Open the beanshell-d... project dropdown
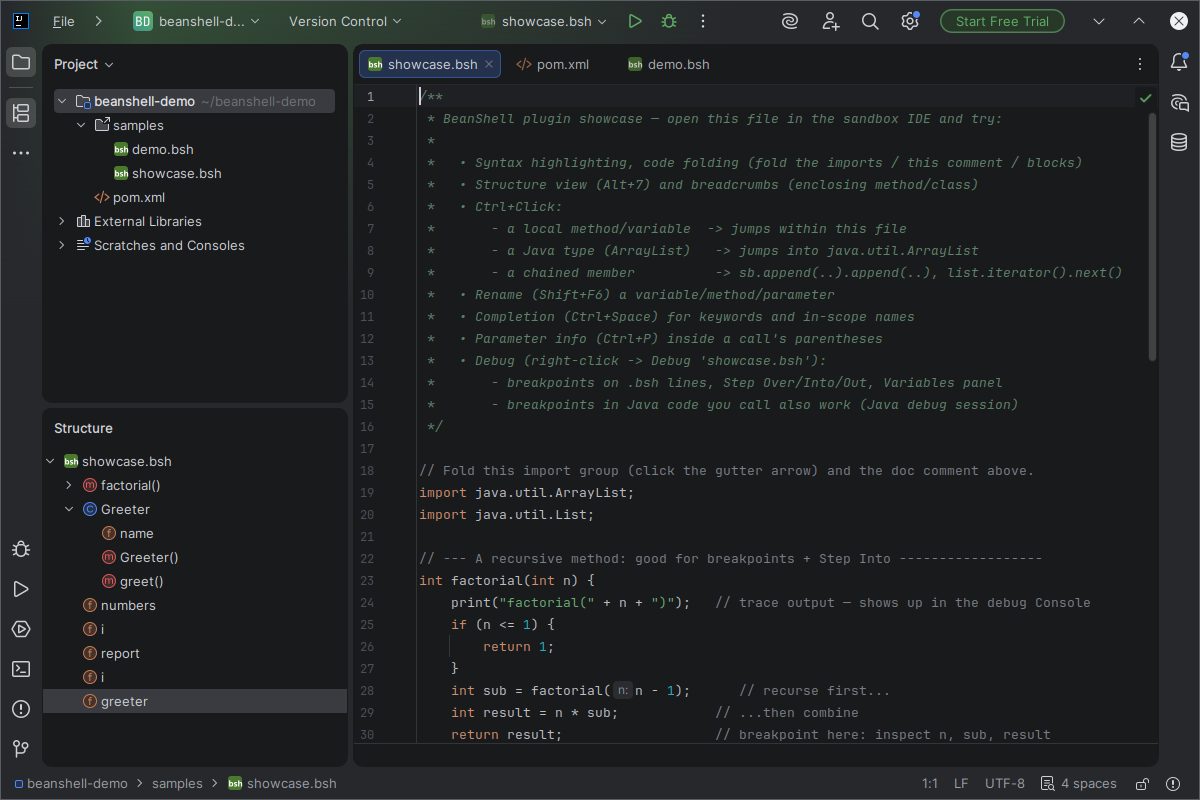The height and width of the screenshot is (800, 1200). [196, 21]
